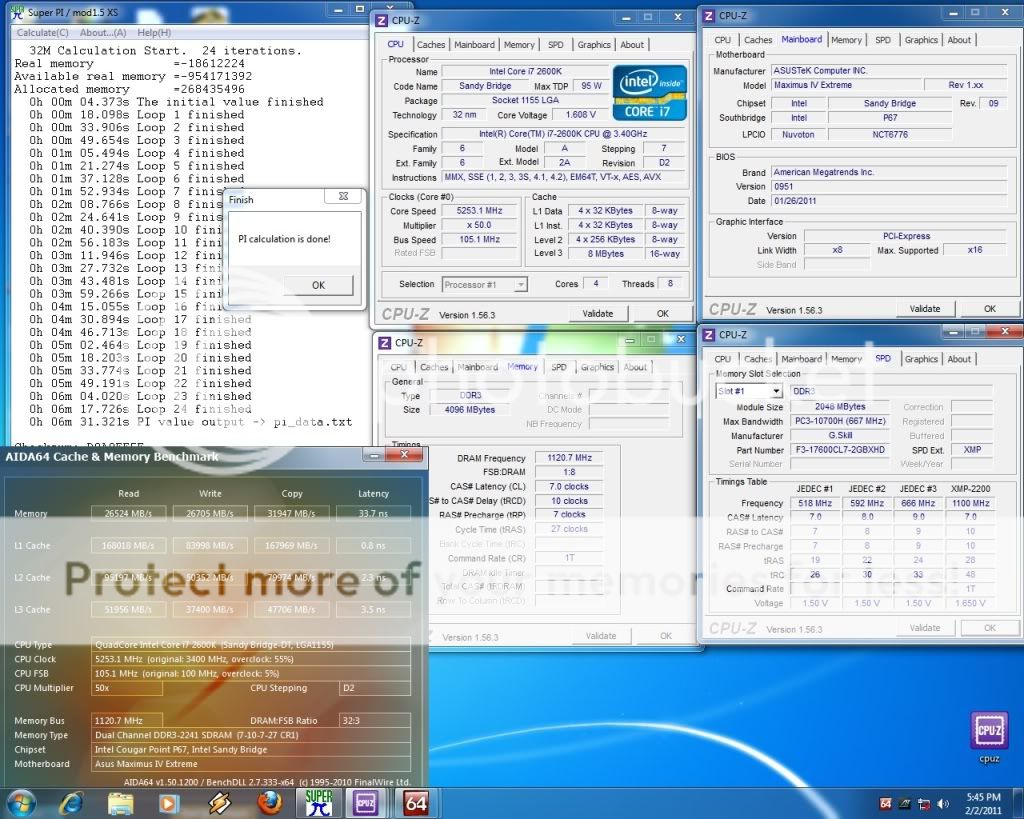Switch to Super PI taskbar button
The image size is (1024, 819).
(x=319, y=802)
